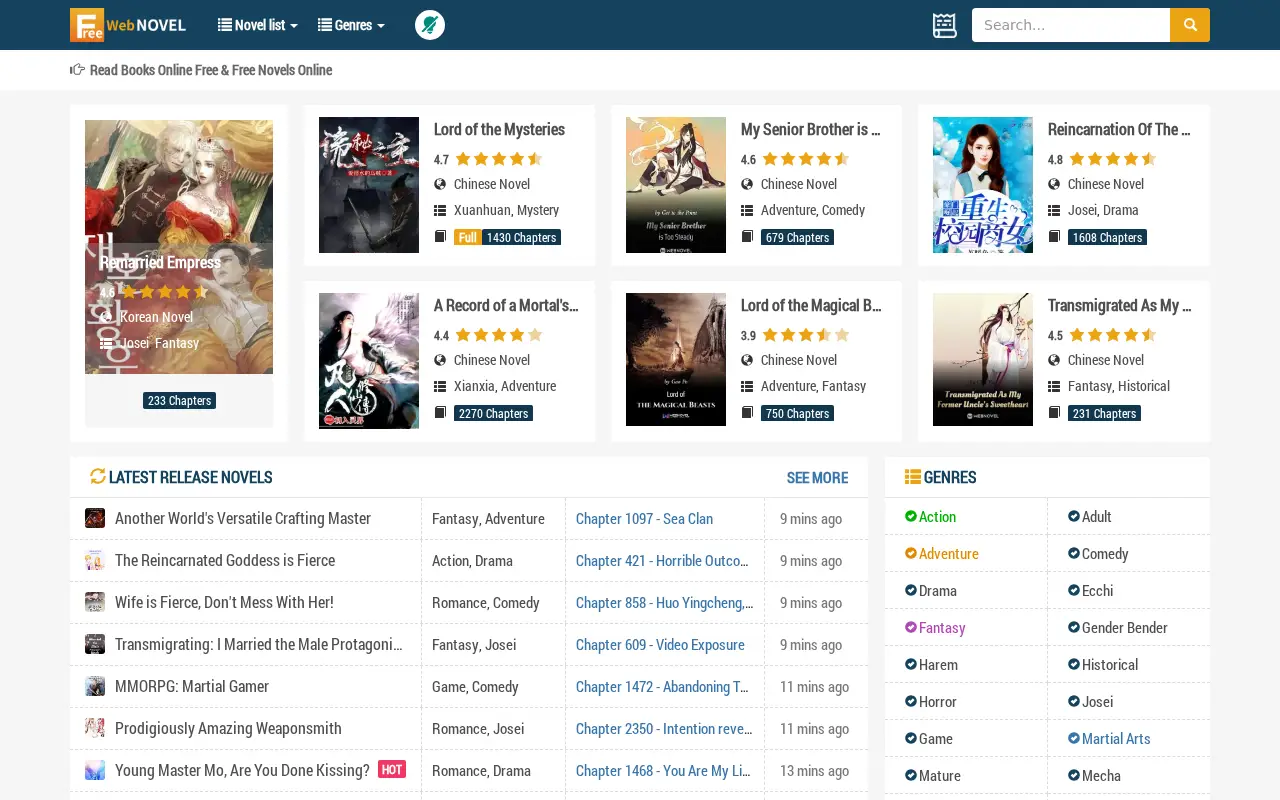The image size is (1280, 800).
Task: Open The Reincarnated Goddess is Fierce
Action: [x=225, y=560]
